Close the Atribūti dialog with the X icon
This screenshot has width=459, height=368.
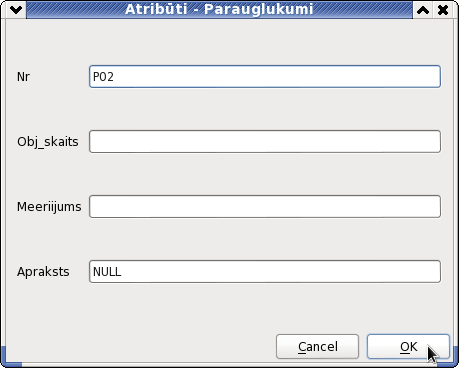[x=443, y=10]
